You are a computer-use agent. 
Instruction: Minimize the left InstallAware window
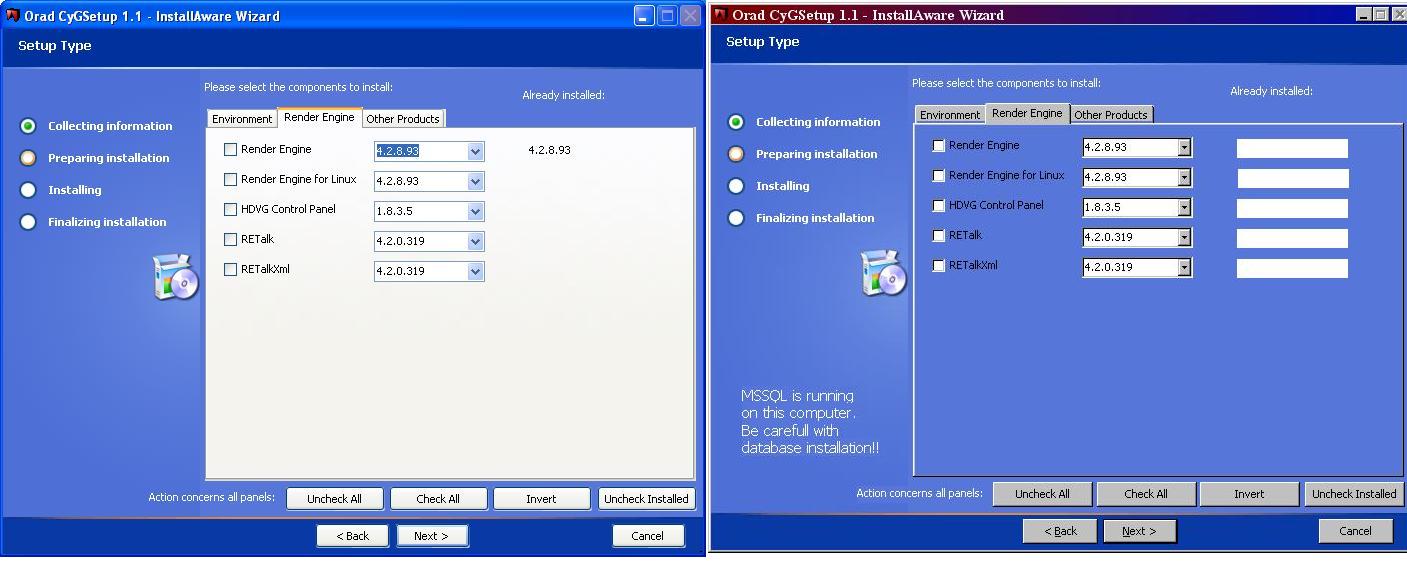[644, 16]
